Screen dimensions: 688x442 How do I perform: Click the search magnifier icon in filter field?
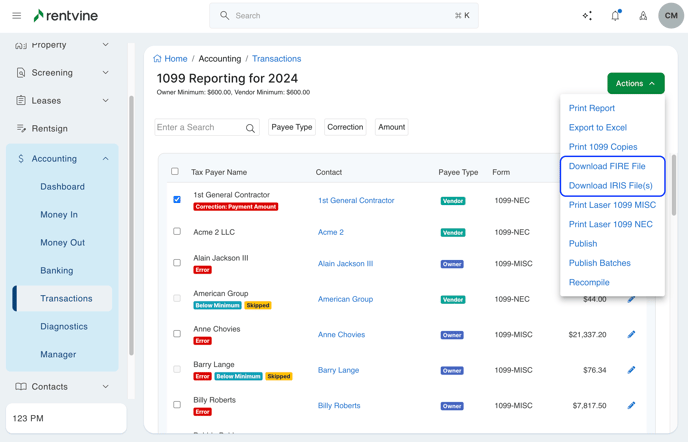250,128
